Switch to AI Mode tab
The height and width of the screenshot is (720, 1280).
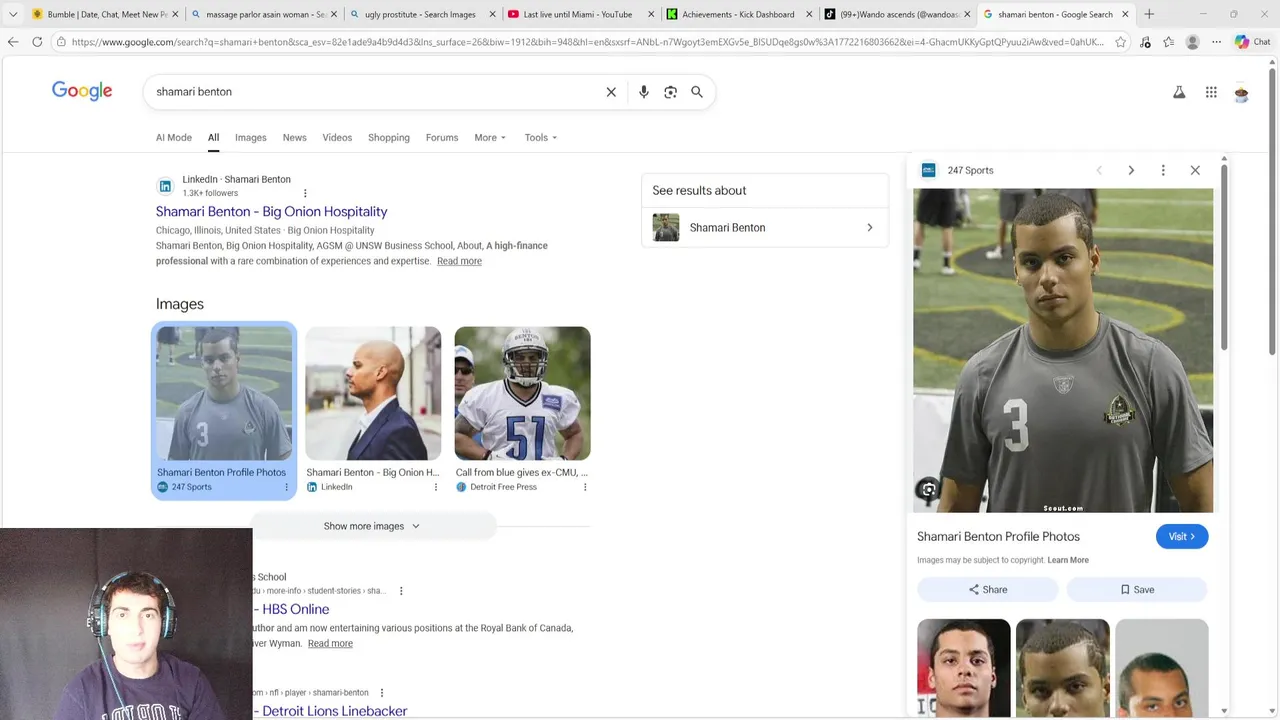174,138
